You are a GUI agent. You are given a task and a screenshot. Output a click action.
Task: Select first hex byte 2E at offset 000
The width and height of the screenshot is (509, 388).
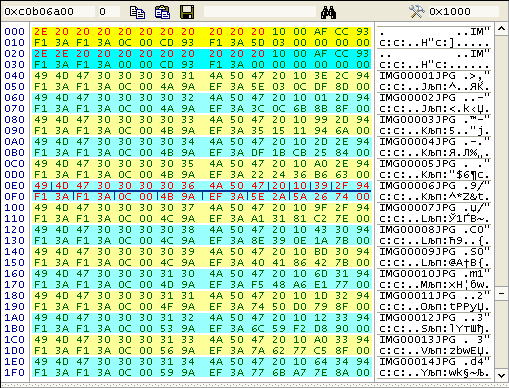pyautogui.click(x=41, y=32)
